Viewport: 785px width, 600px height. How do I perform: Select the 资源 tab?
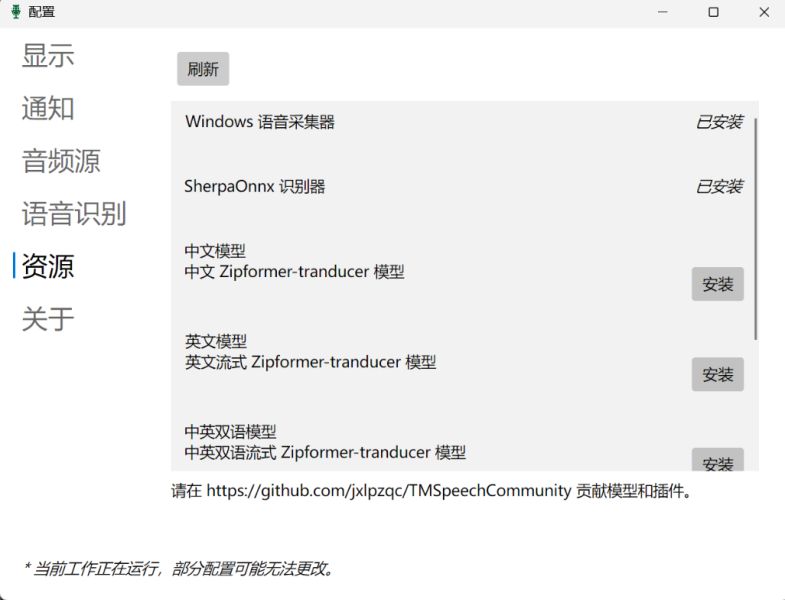[x=48, y=266]
